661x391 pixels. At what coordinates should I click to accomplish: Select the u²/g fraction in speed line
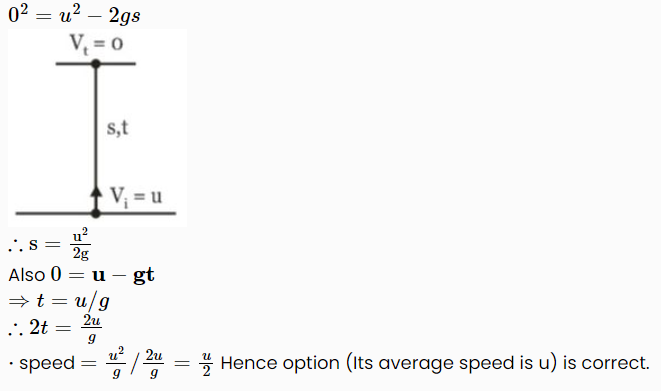(116, 363)
